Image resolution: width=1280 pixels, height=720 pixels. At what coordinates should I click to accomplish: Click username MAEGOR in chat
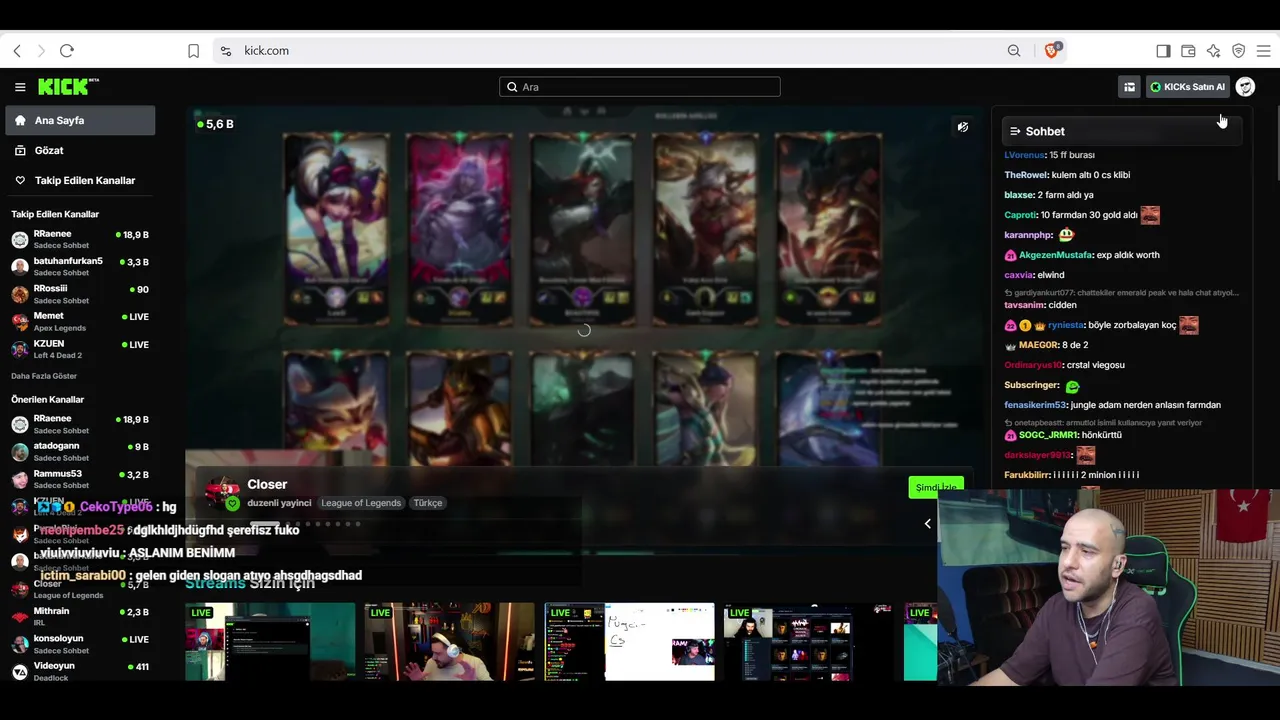tap(1038, 345)
